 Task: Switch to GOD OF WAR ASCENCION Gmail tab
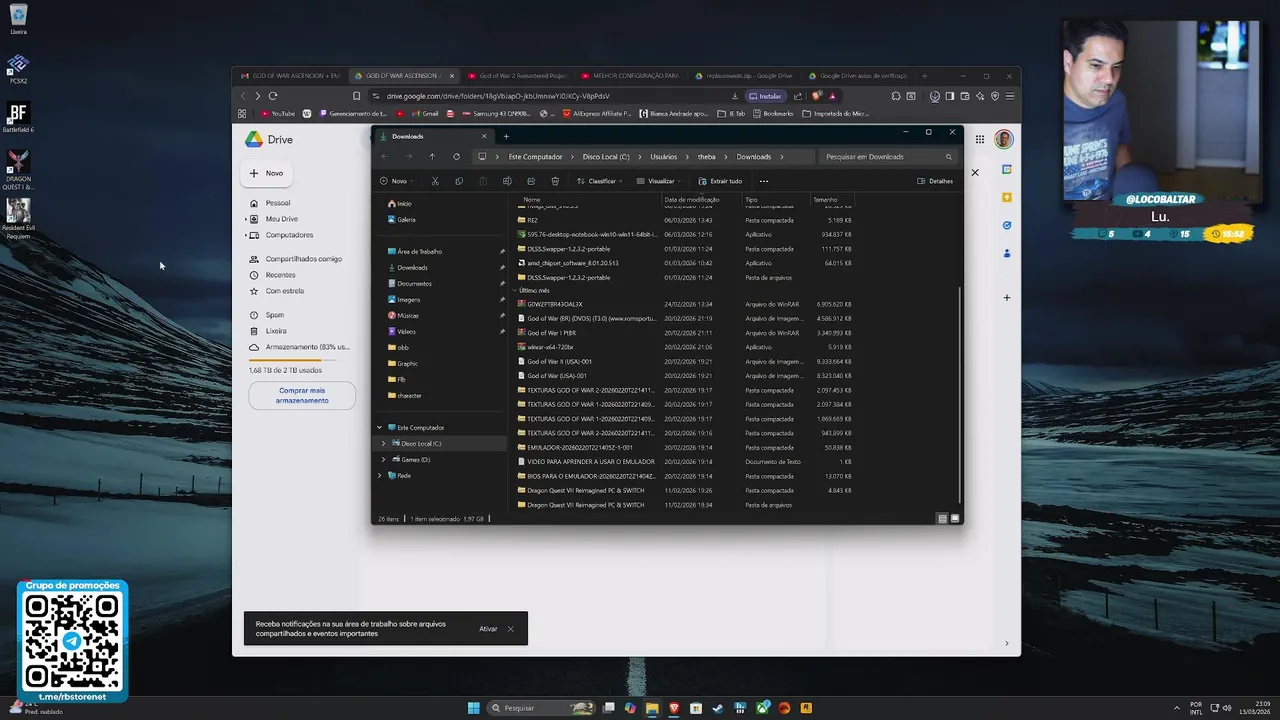(x=290, y=76)
